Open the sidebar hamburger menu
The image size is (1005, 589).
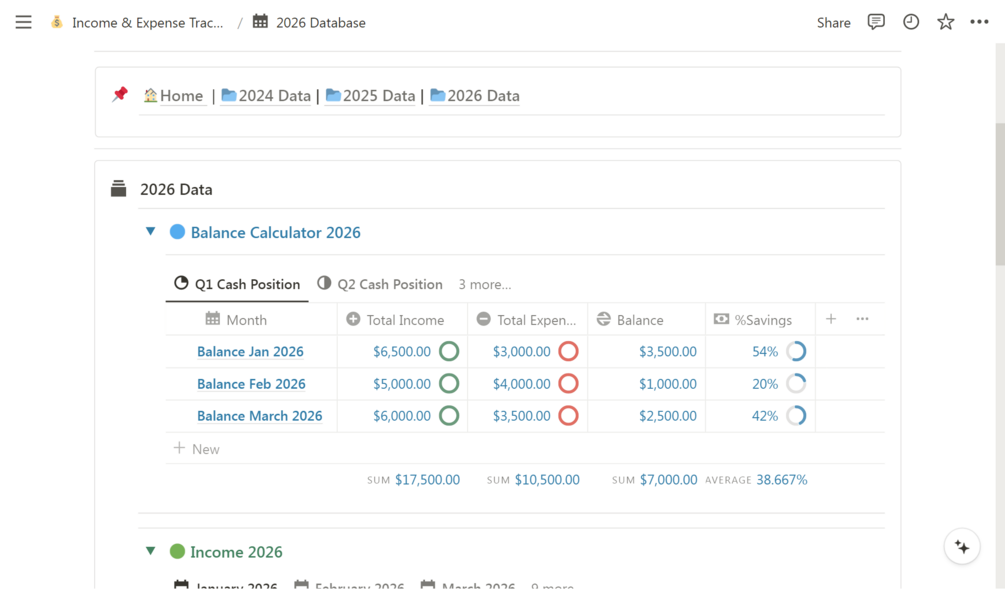23,22
